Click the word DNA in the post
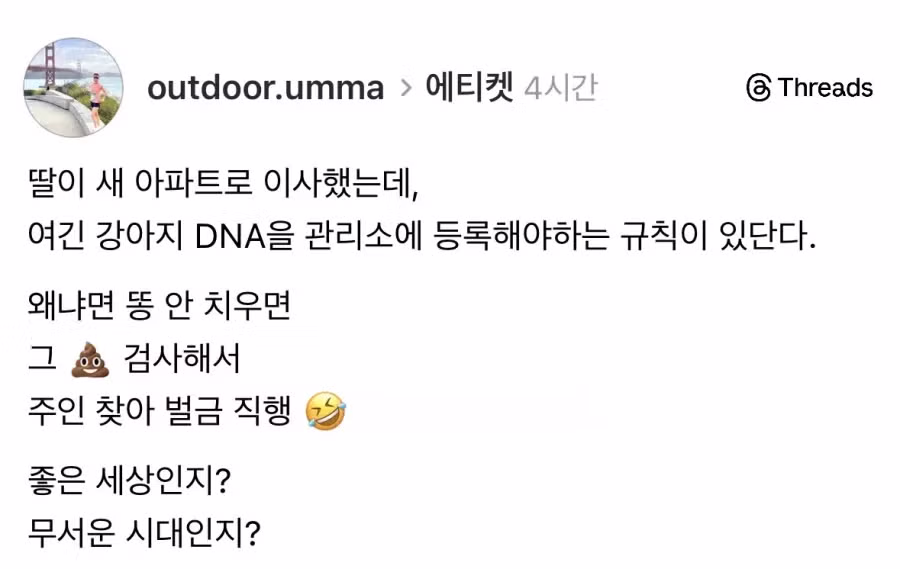This screenshot has width=900, height=569. coord(235,239)
